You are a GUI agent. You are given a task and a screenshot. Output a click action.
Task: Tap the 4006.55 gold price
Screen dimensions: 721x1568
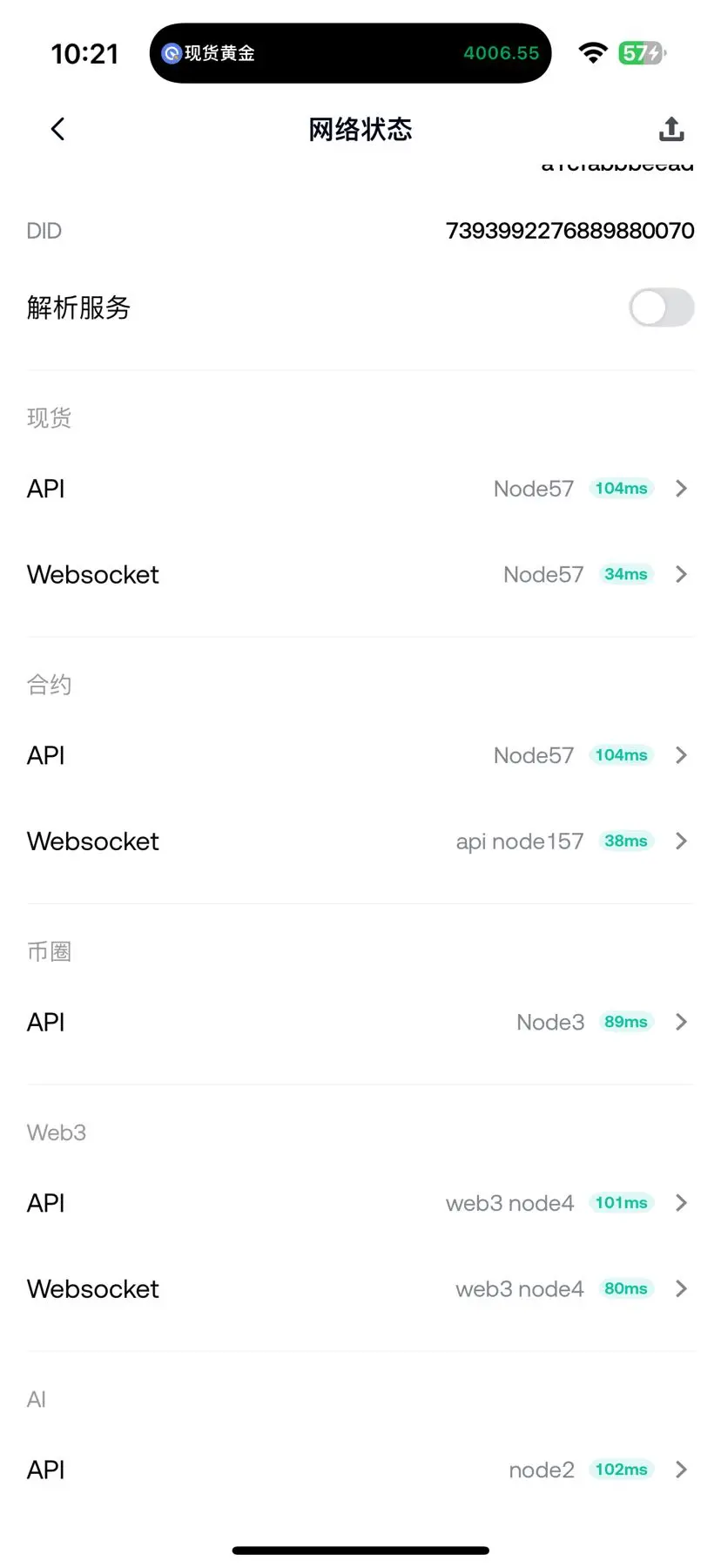(501, 53)
